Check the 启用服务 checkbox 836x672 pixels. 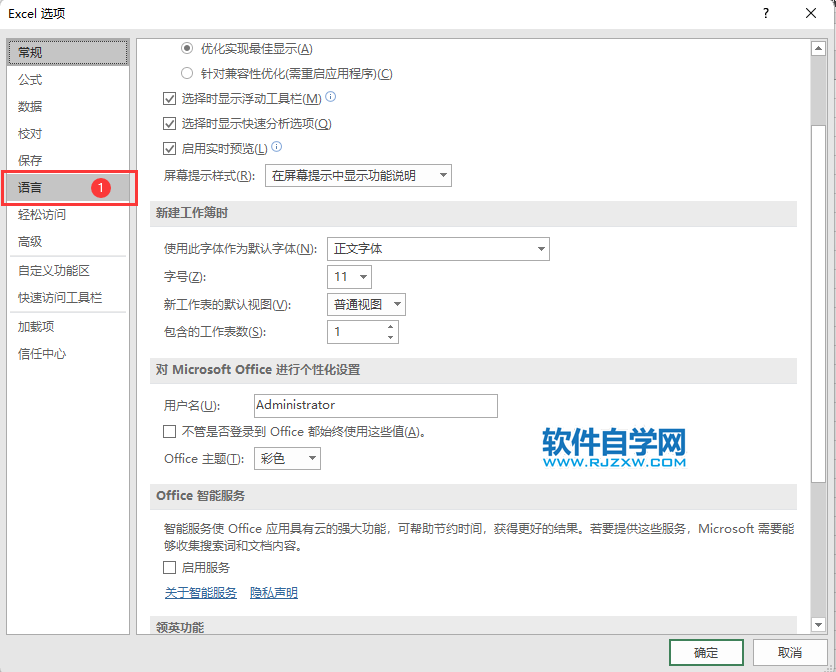coord(170,567)
